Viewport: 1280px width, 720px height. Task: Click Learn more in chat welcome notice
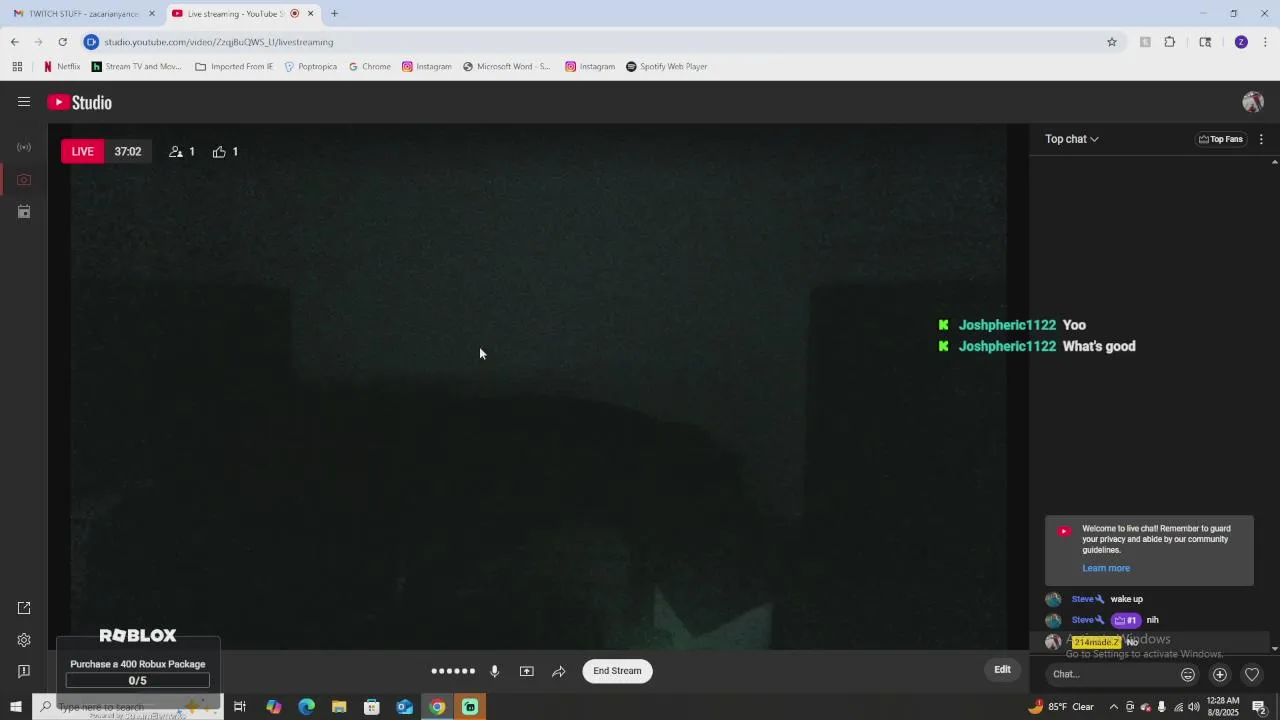click(1106, 568)
